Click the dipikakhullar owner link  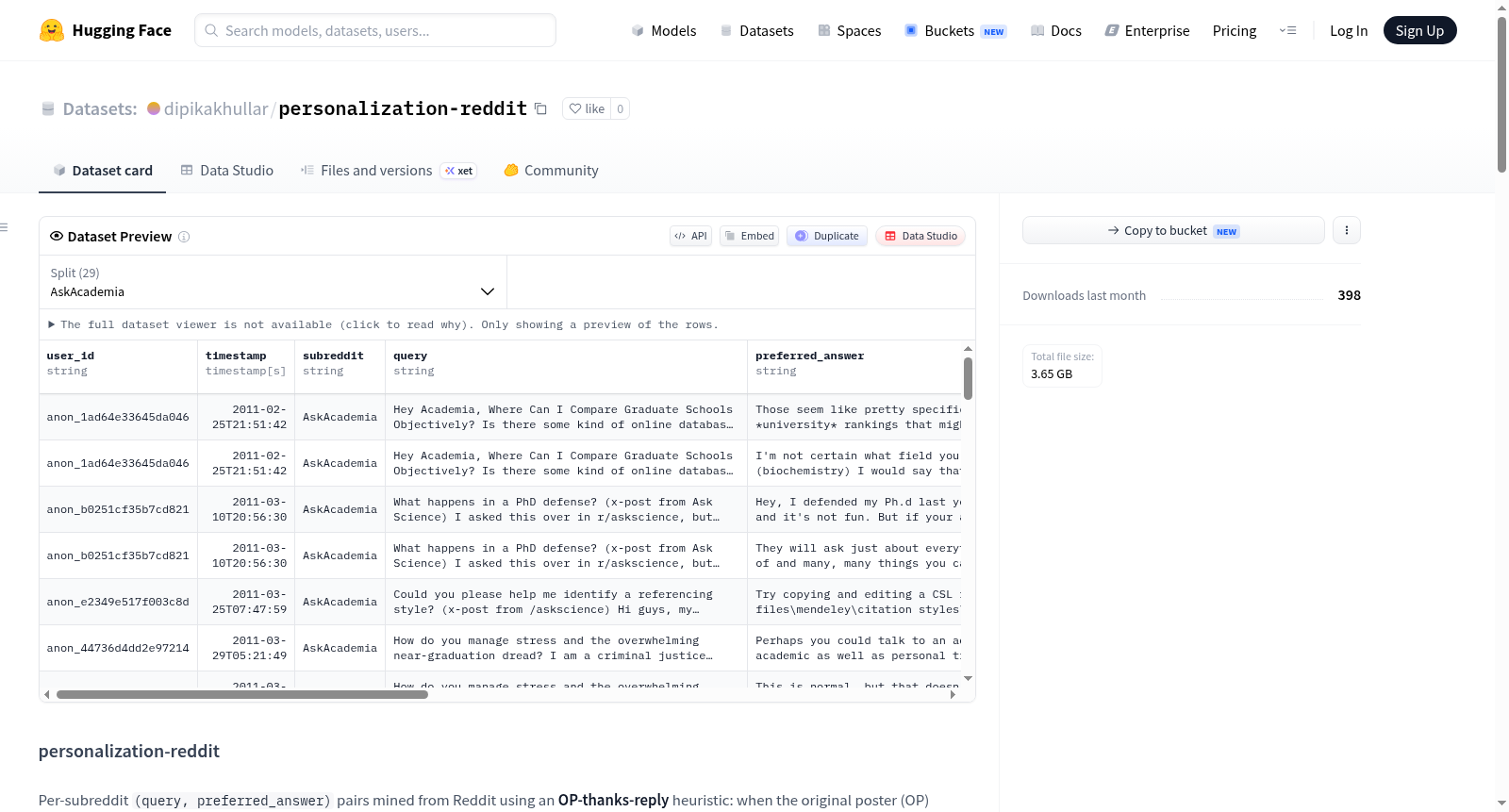[216, 108]
